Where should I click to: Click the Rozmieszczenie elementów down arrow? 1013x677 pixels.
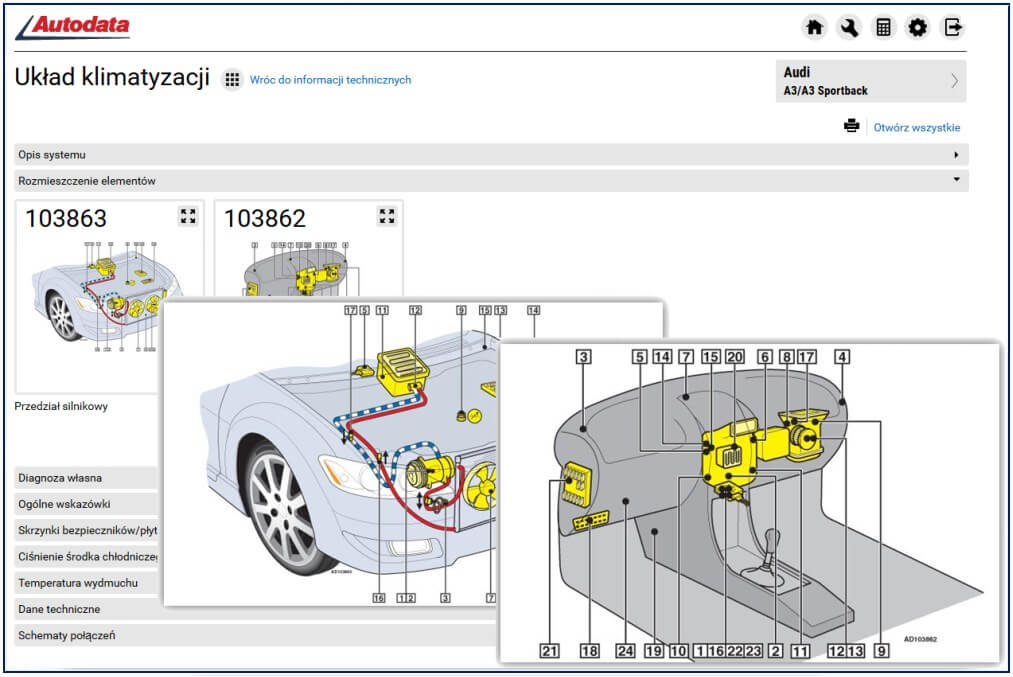pyautogui.click(x=956, y=180)
